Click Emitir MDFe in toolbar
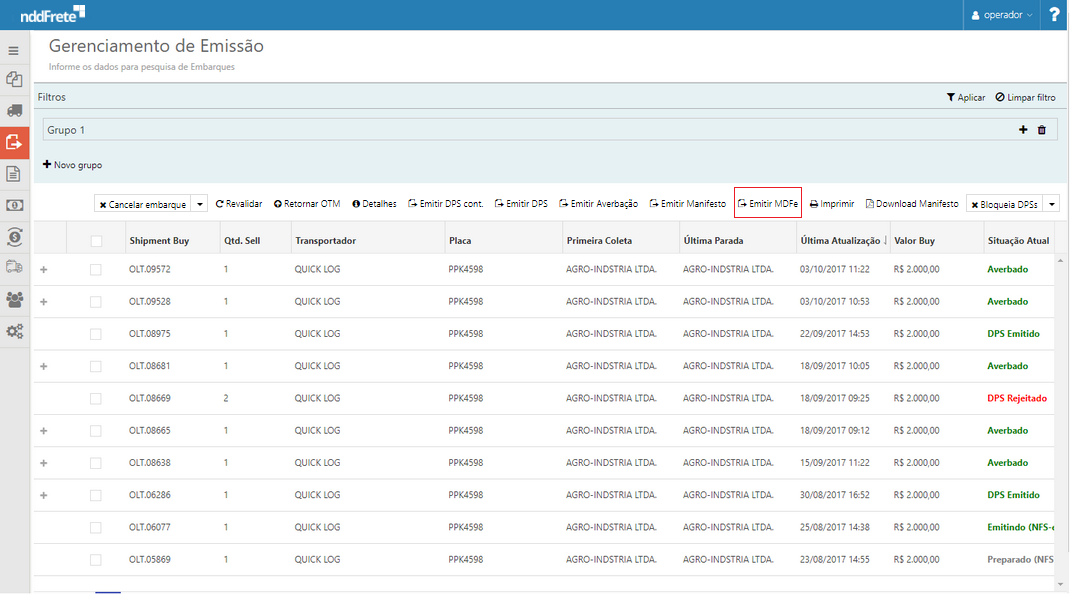This screenshot has height=595, width=1070. [767, 204]
